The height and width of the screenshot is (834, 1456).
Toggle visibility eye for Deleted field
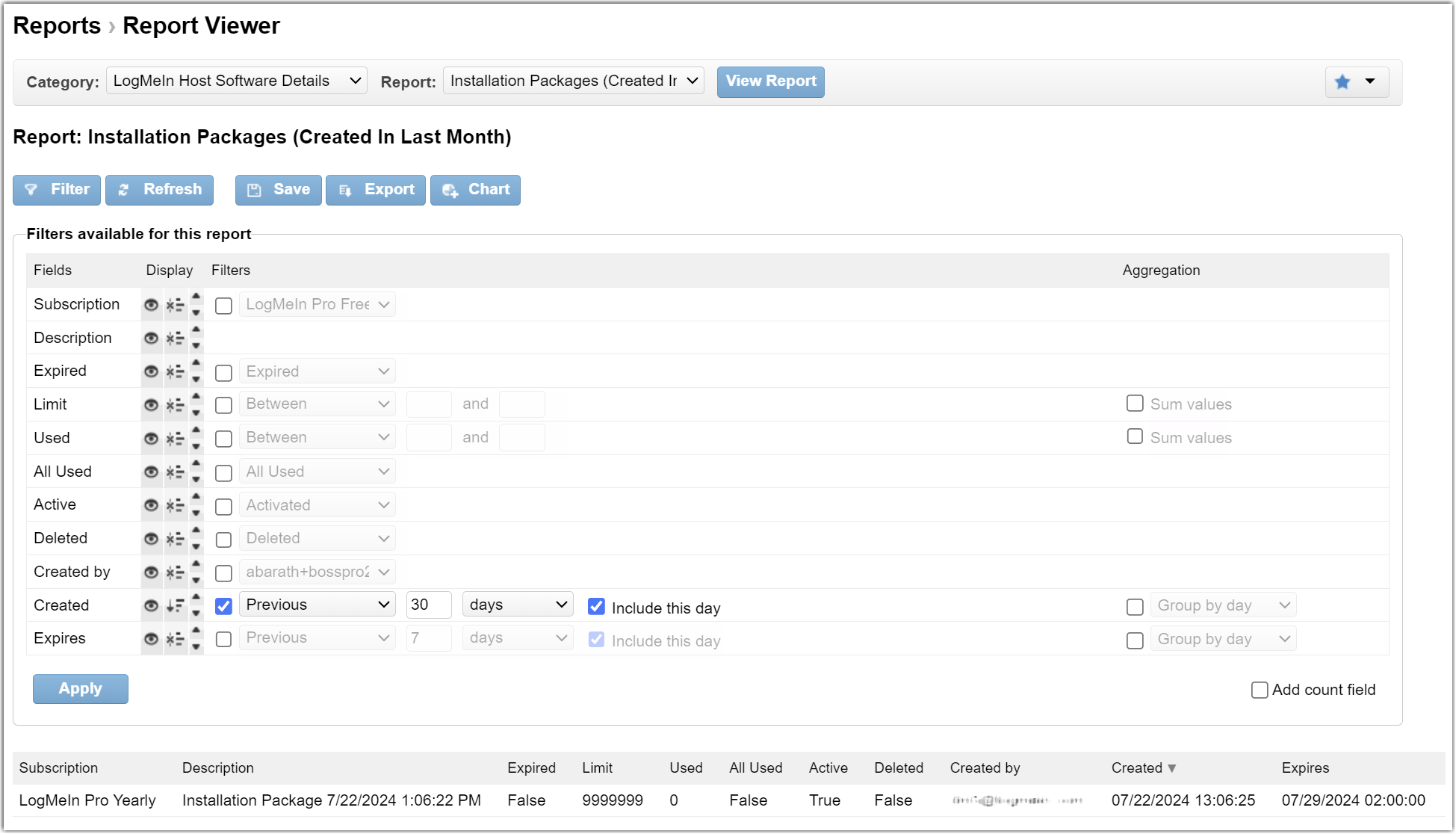click(x=151, y=539)
